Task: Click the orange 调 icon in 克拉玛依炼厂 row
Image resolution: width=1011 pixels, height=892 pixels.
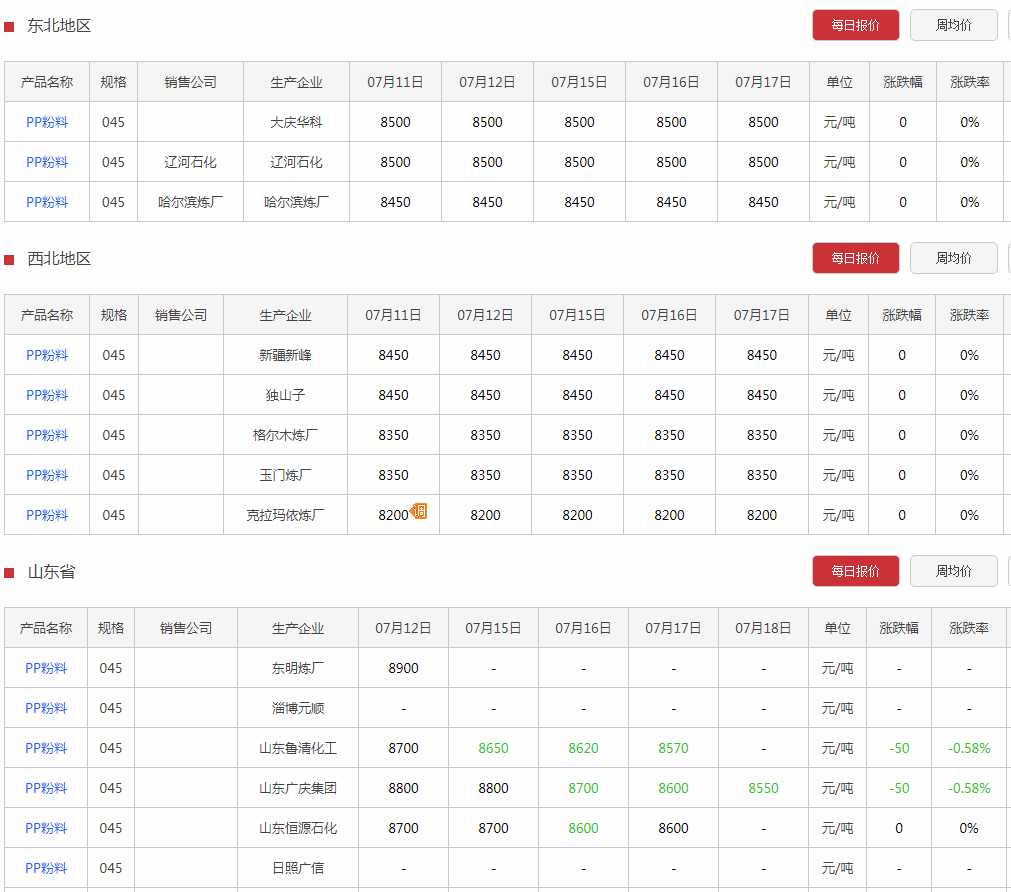Action: (x=418, y=511)
